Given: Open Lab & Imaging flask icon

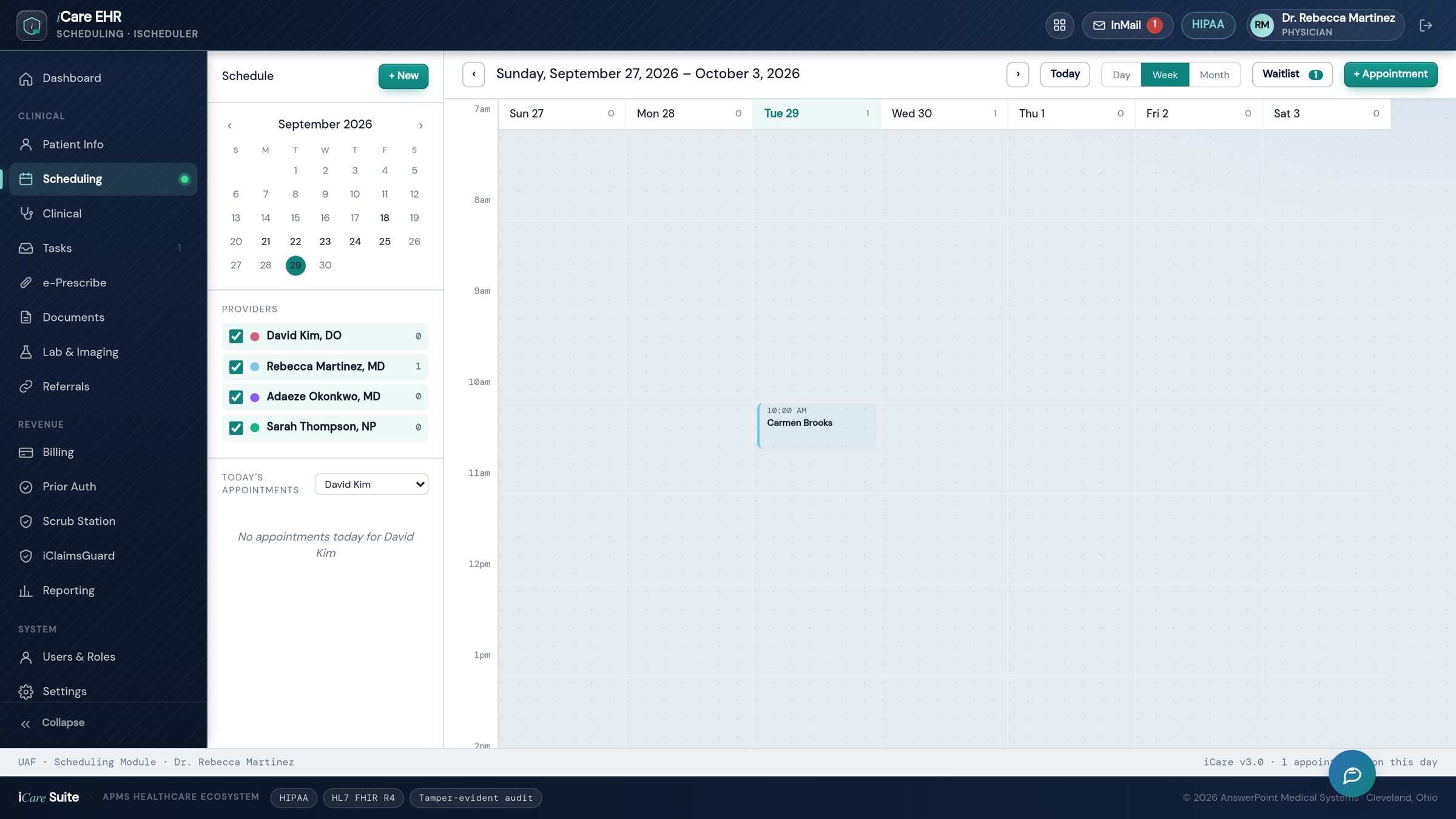Looking at the screenshot, I should coord(25,352).
